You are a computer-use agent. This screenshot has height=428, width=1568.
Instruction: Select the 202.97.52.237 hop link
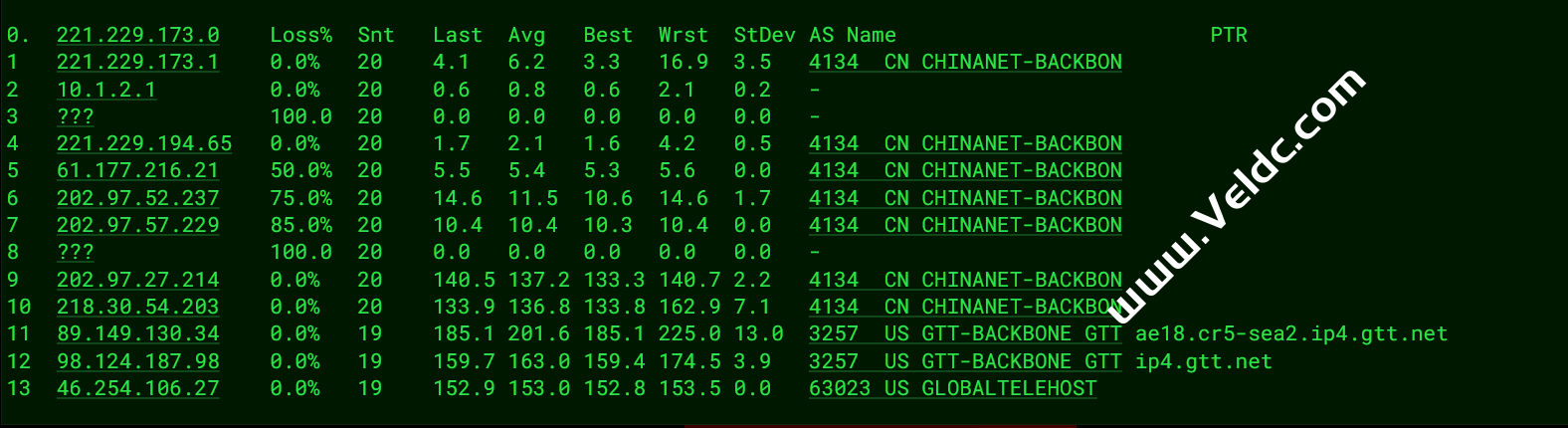click(137, 198)
